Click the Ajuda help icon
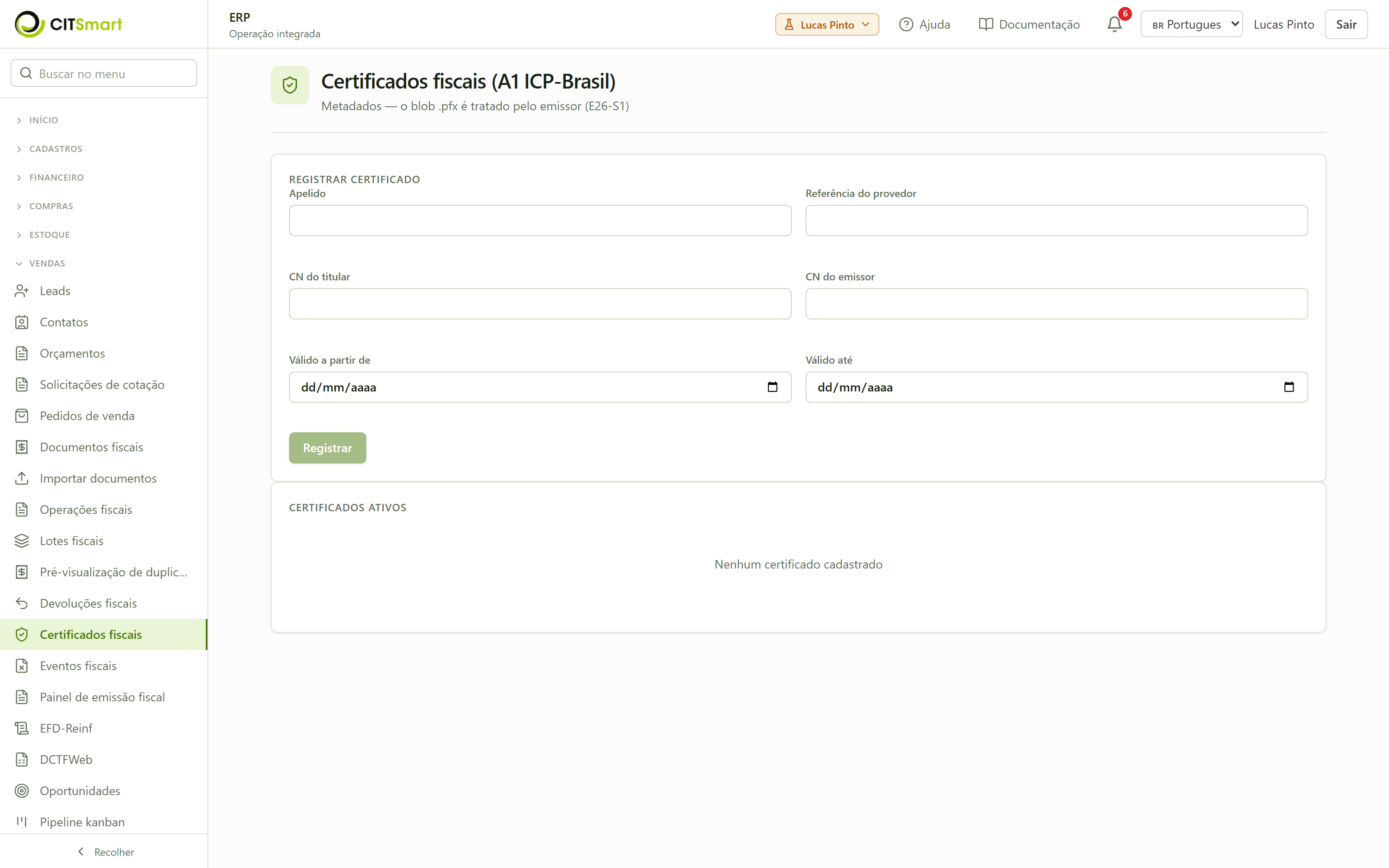Image resolution: width=1389 pixels, height=868 pixels. [906, 24]
